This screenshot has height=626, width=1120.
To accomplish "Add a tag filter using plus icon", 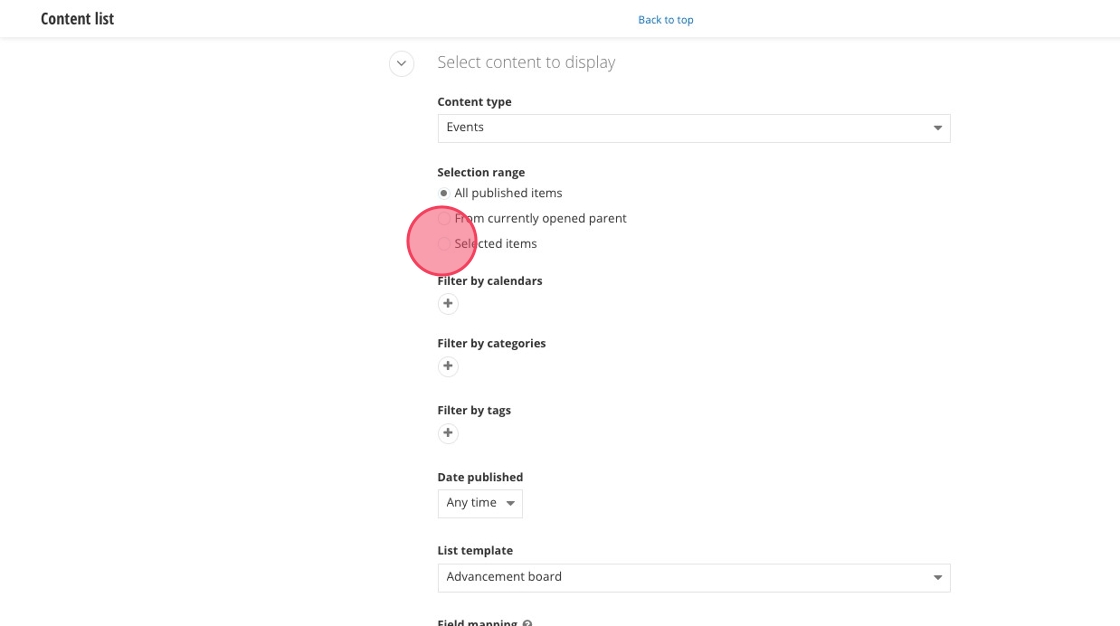I will (x=448, y=433).
